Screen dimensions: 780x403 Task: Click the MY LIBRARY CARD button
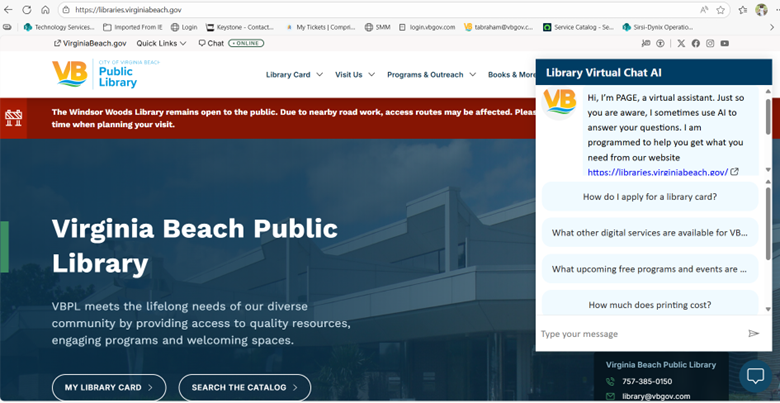tap(109, 387)
